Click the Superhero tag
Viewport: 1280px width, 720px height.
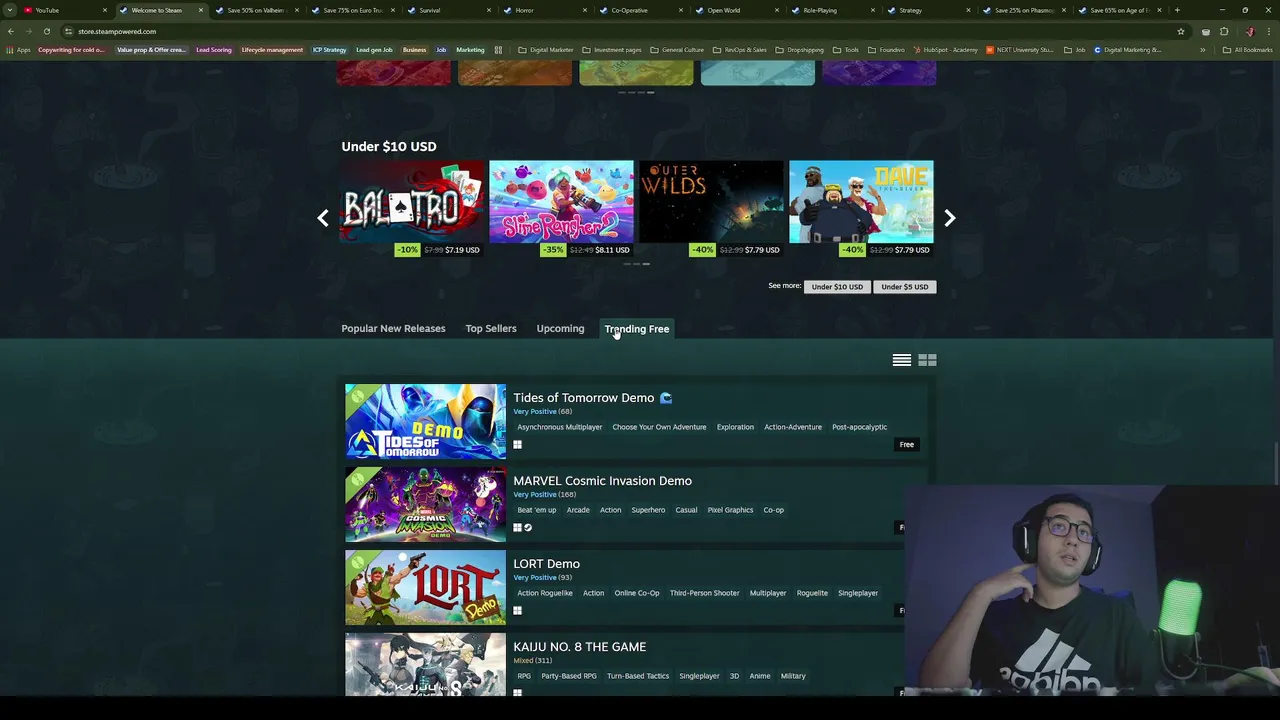(648, 510)
